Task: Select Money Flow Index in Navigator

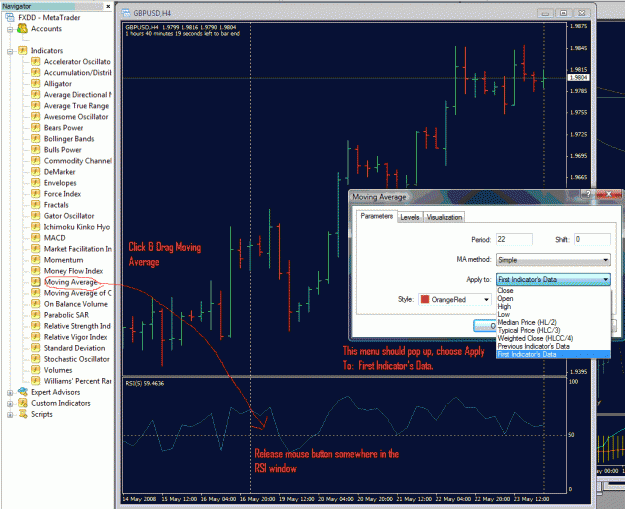Action: 73,271
